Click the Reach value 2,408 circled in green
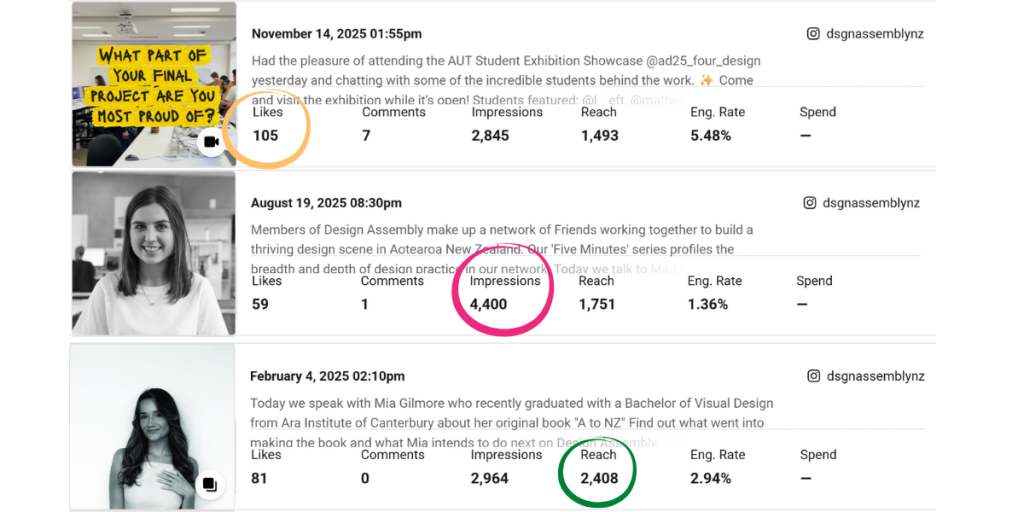 tap(599, 478)
